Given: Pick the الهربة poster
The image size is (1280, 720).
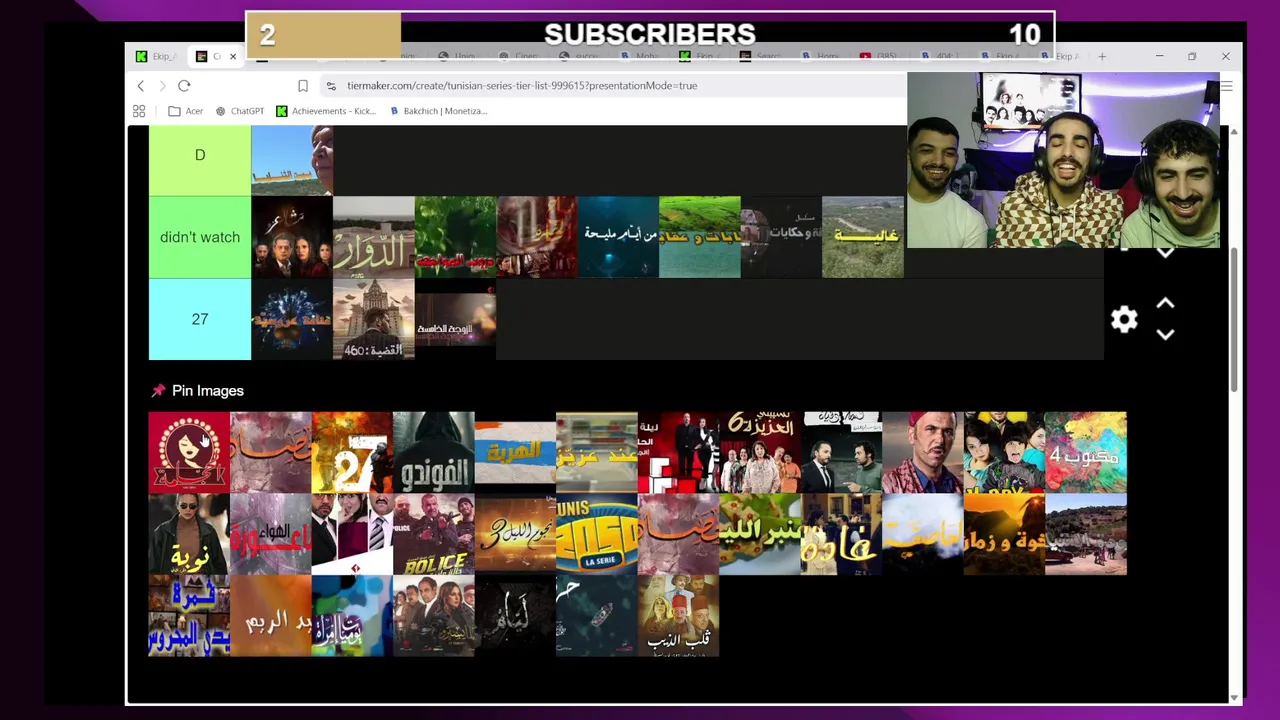Looking at the screenshot, I should click(515, 452).
